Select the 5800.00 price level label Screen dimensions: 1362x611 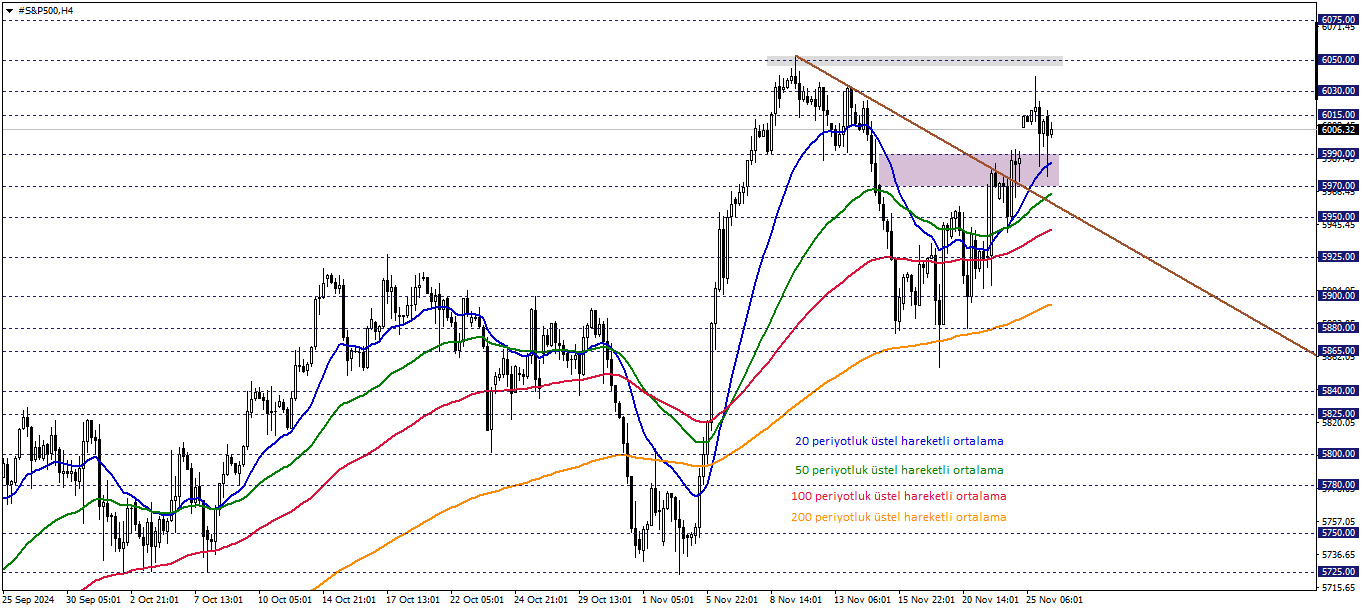tap(1338, 454)
